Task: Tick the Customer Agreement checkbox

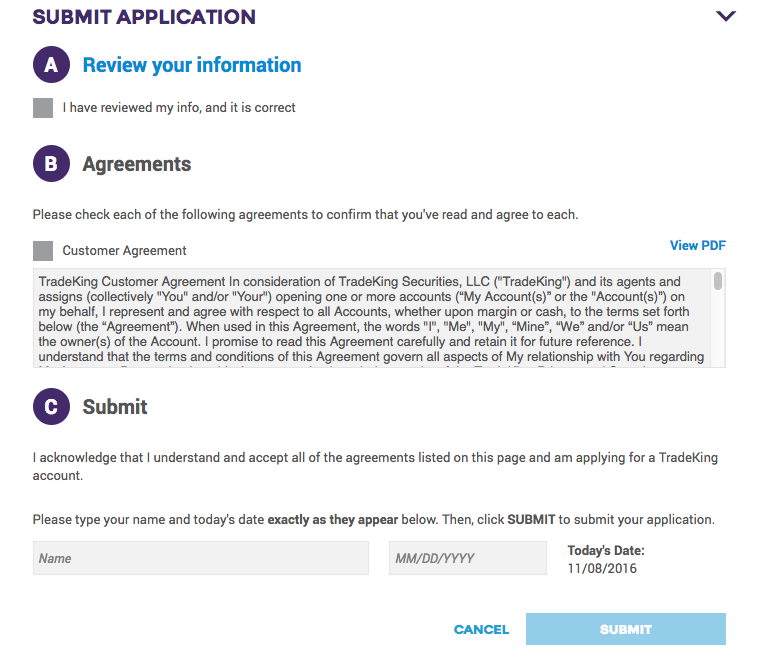Action: pos(43,251)
